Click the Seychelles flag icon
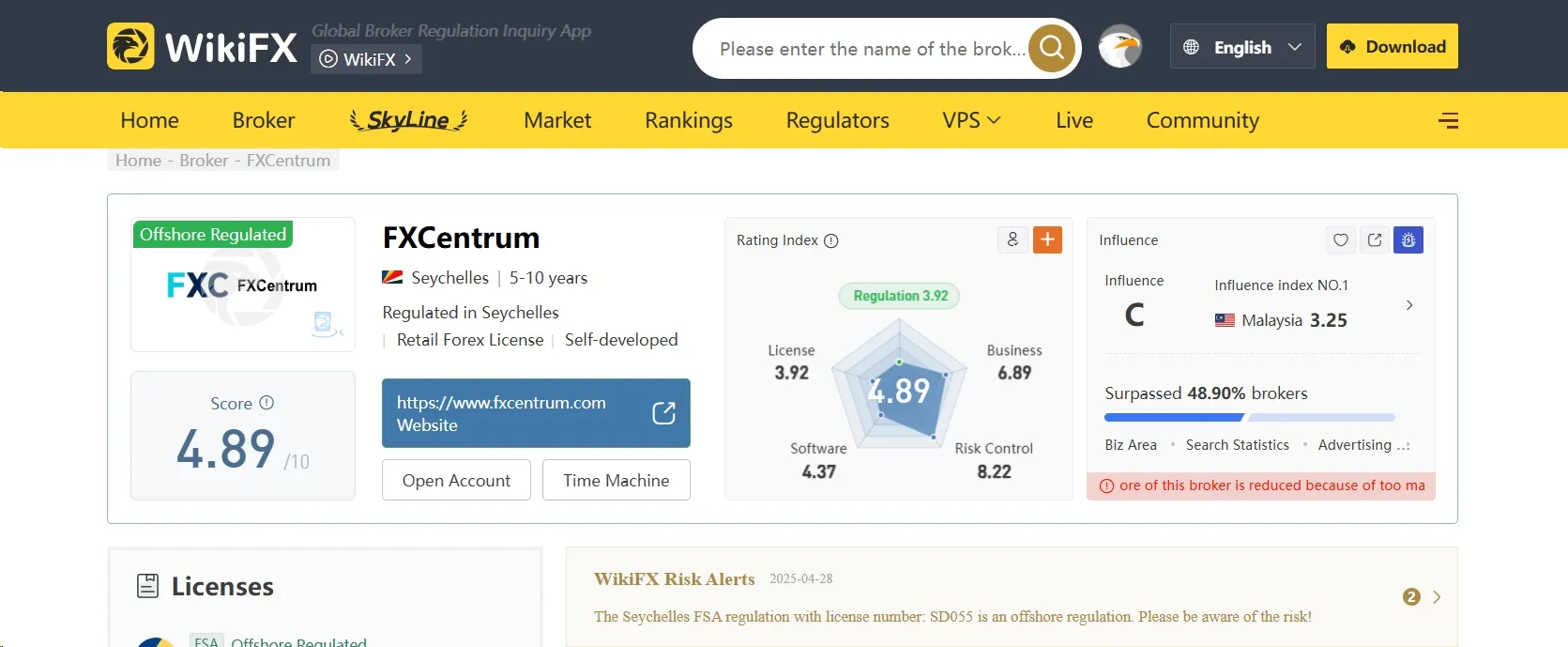1568x647 pixels. pyautogui.click(x=392, y=277)
